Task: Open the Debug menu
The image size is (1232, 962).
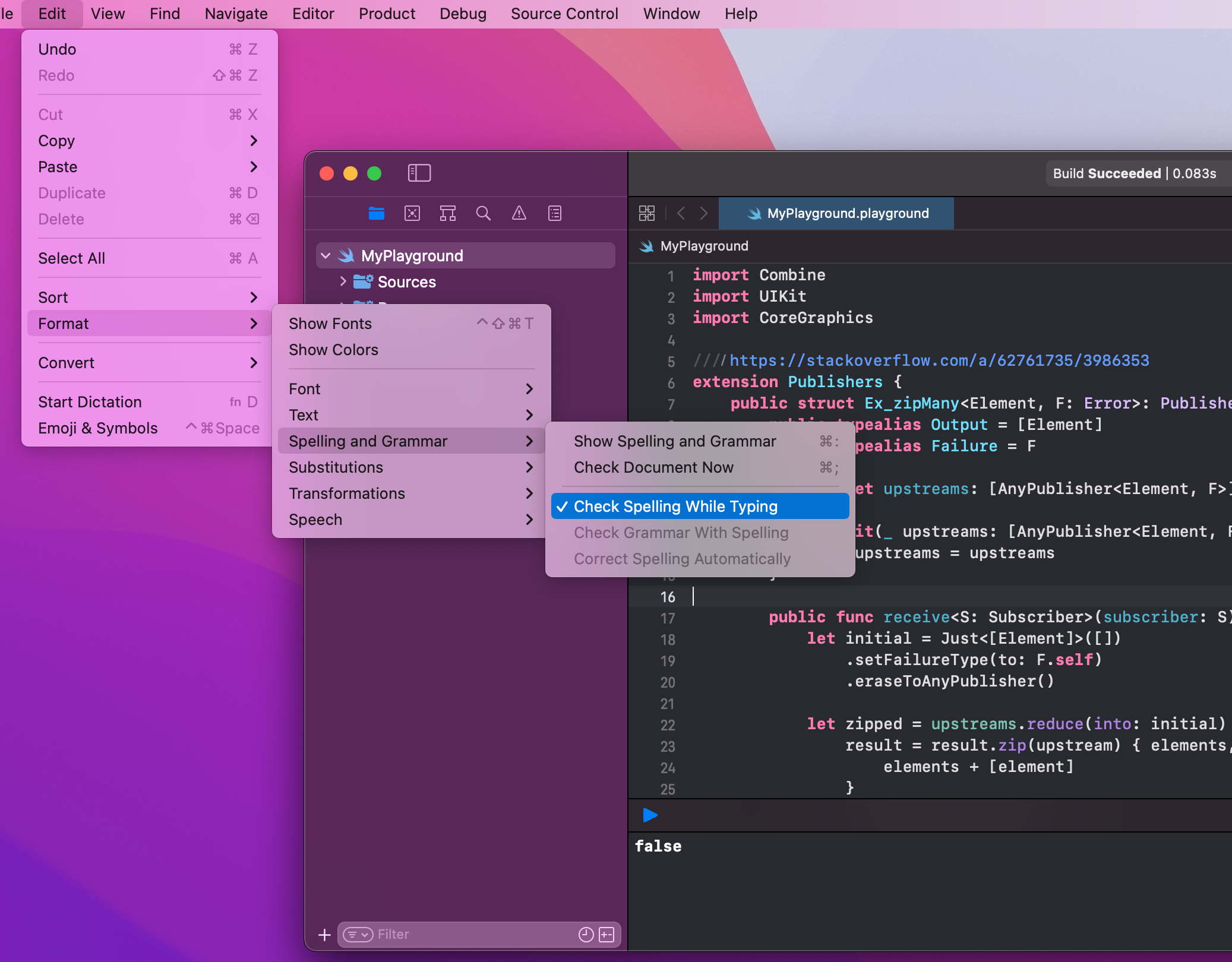Action: (x=463, y=14)
